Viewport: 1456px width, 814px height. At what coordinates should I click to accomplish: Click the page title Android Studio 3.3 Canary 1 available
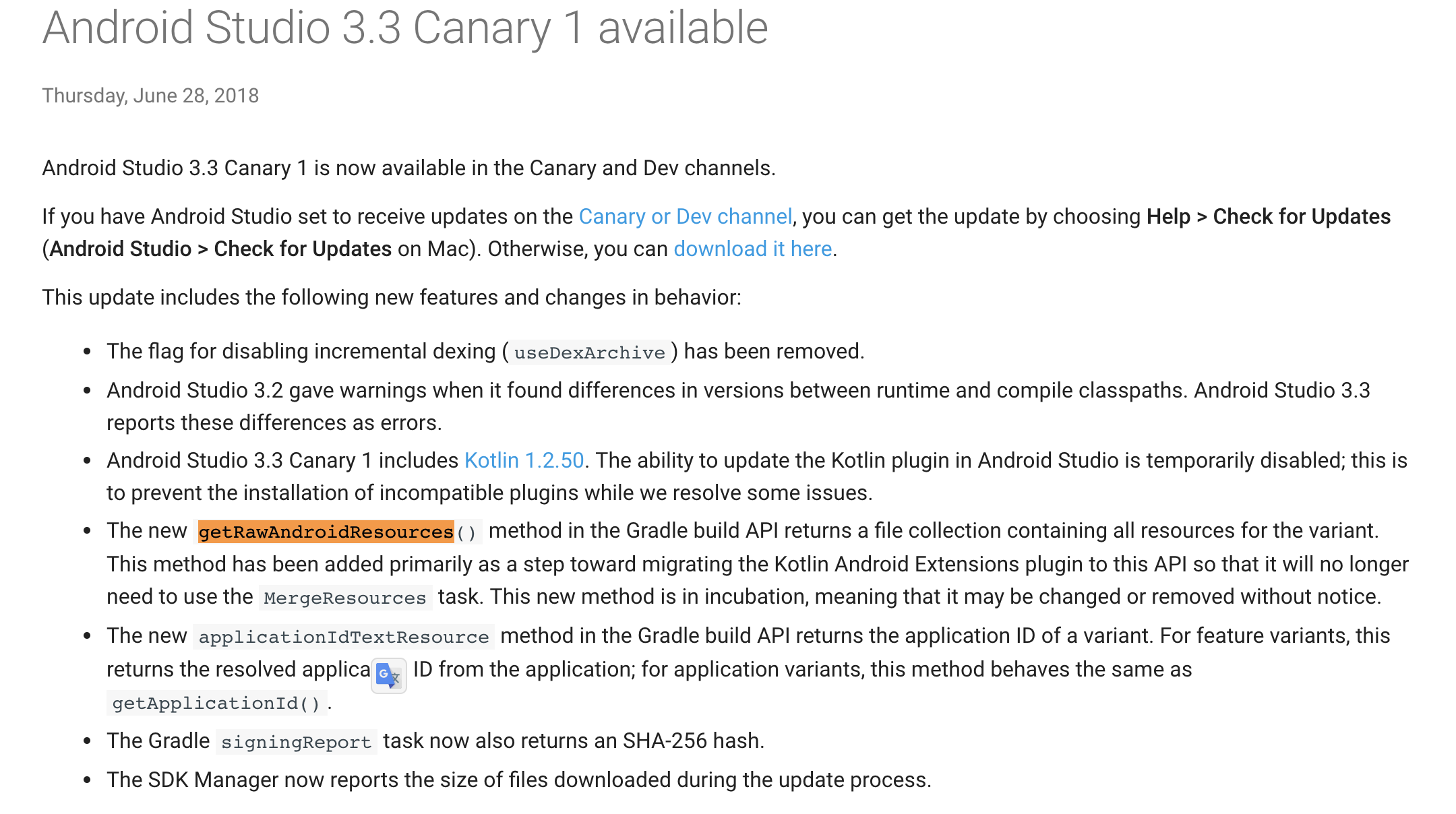405,28
